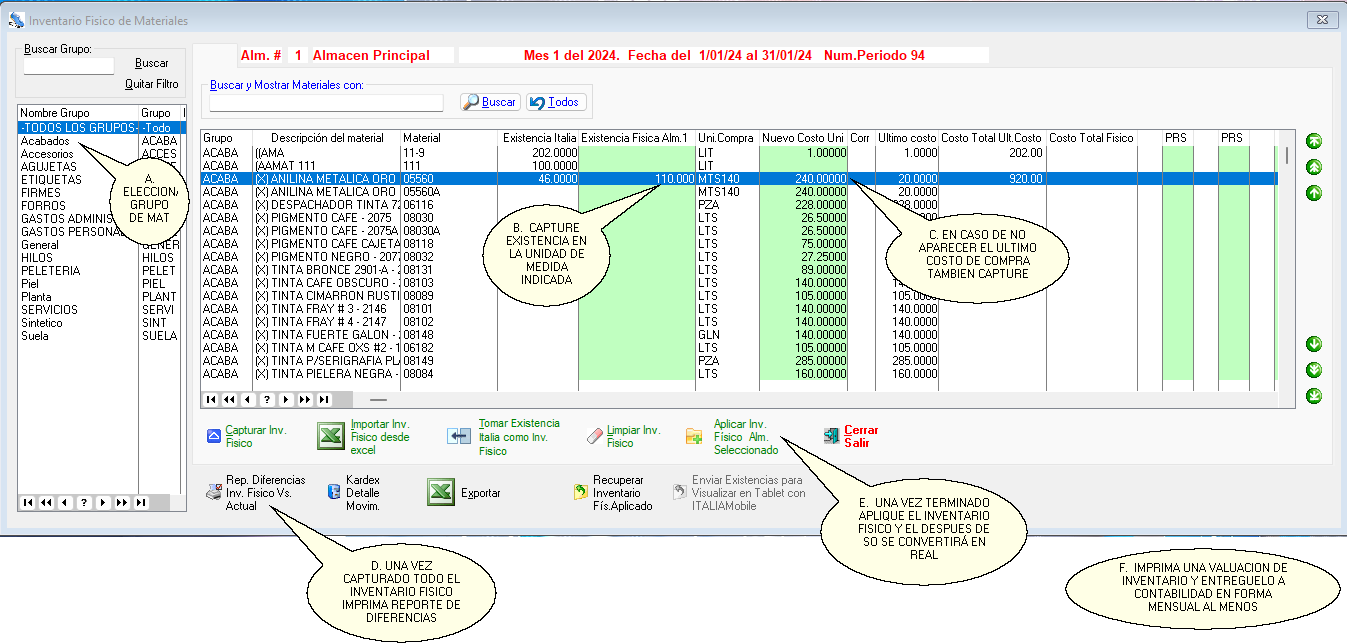
Task: Import physical inventory from Excel
Action: click(330, 437)
